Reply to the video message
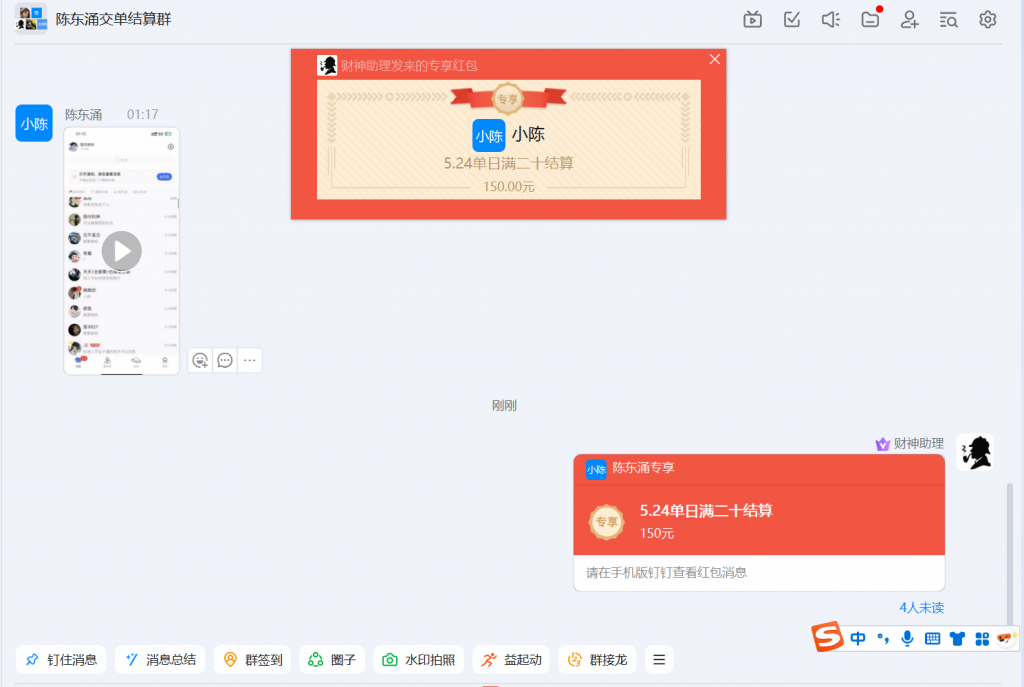The width and height of the screenshot is (1024, 687). pyautogui.click(x=225, y=360)
